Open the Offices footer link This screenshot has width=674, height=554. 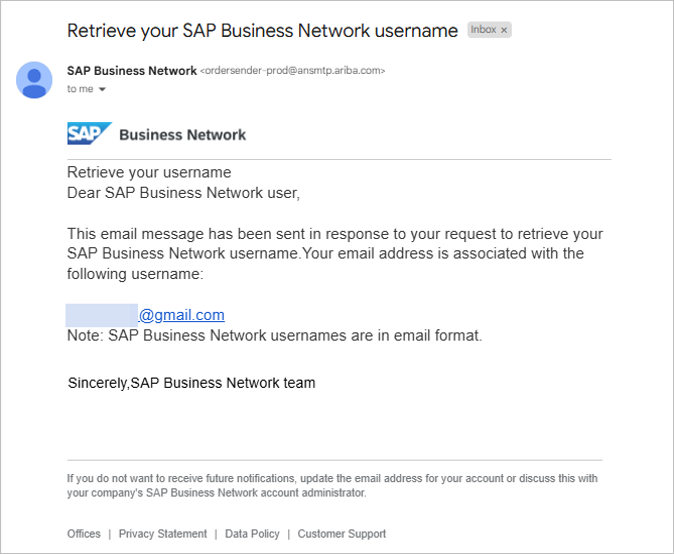pyautogui.click(x=84, y=534)
